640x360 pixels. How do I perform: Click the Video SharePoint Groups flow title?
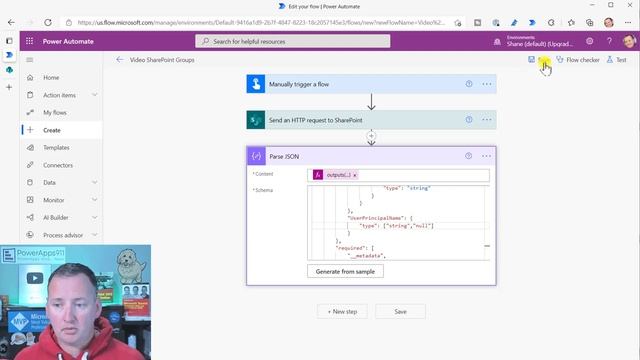(162, 60)
